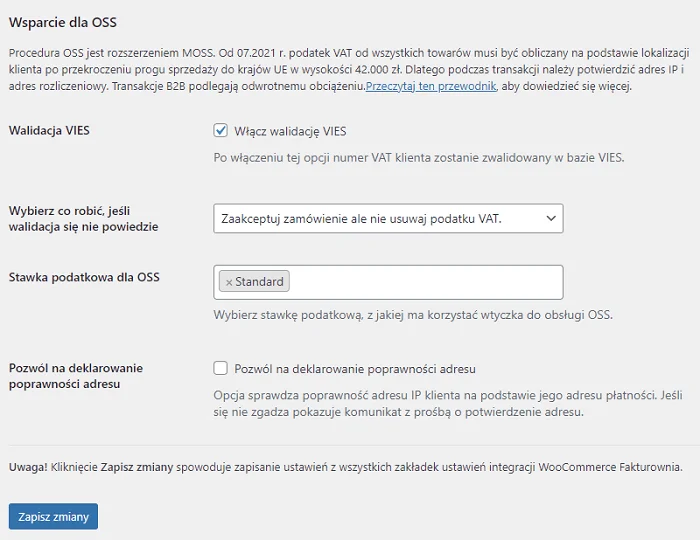The height and width of the screenshot is (540, 700).
Task: Click the bold address declaration label on left
Action: point(76,376)
